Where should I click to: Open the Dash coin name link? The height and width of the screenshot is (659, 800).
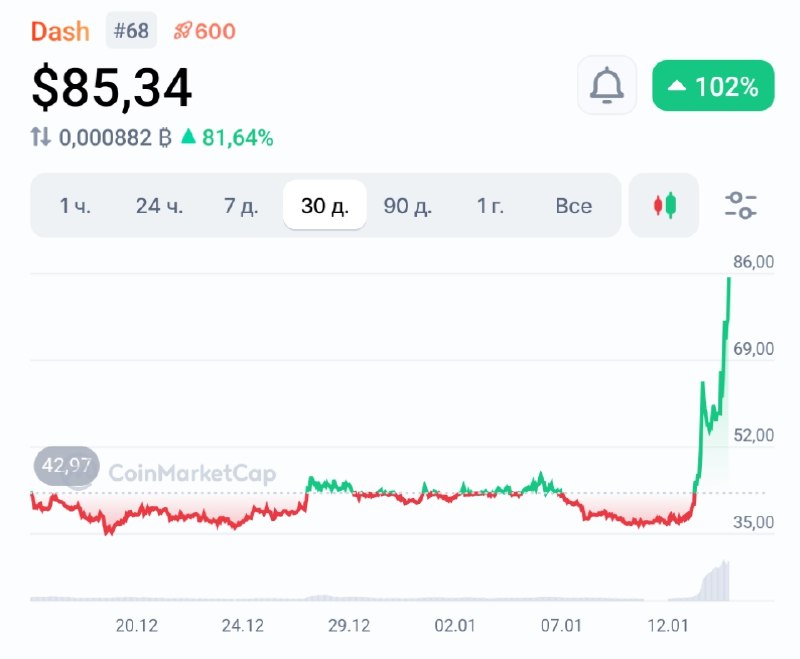pyautogui.click(x=60, y=32)
